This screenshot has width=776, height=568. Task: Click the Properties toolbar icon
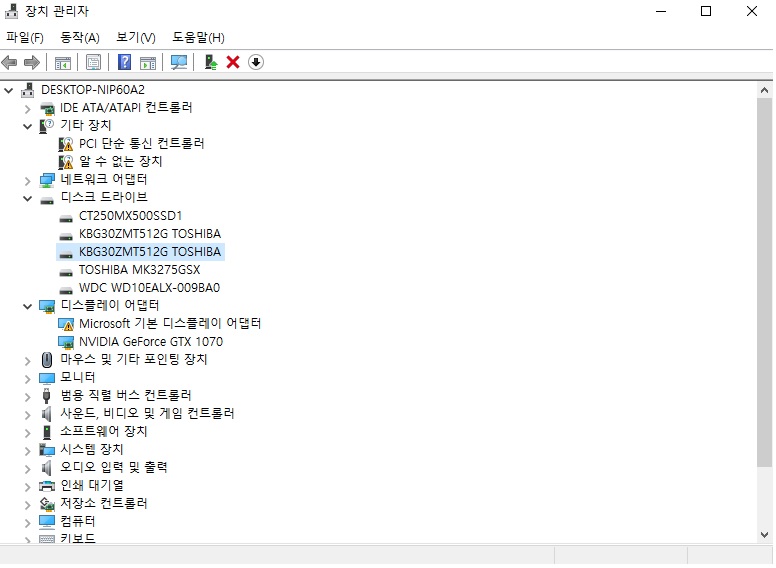(x=93, y=62)
